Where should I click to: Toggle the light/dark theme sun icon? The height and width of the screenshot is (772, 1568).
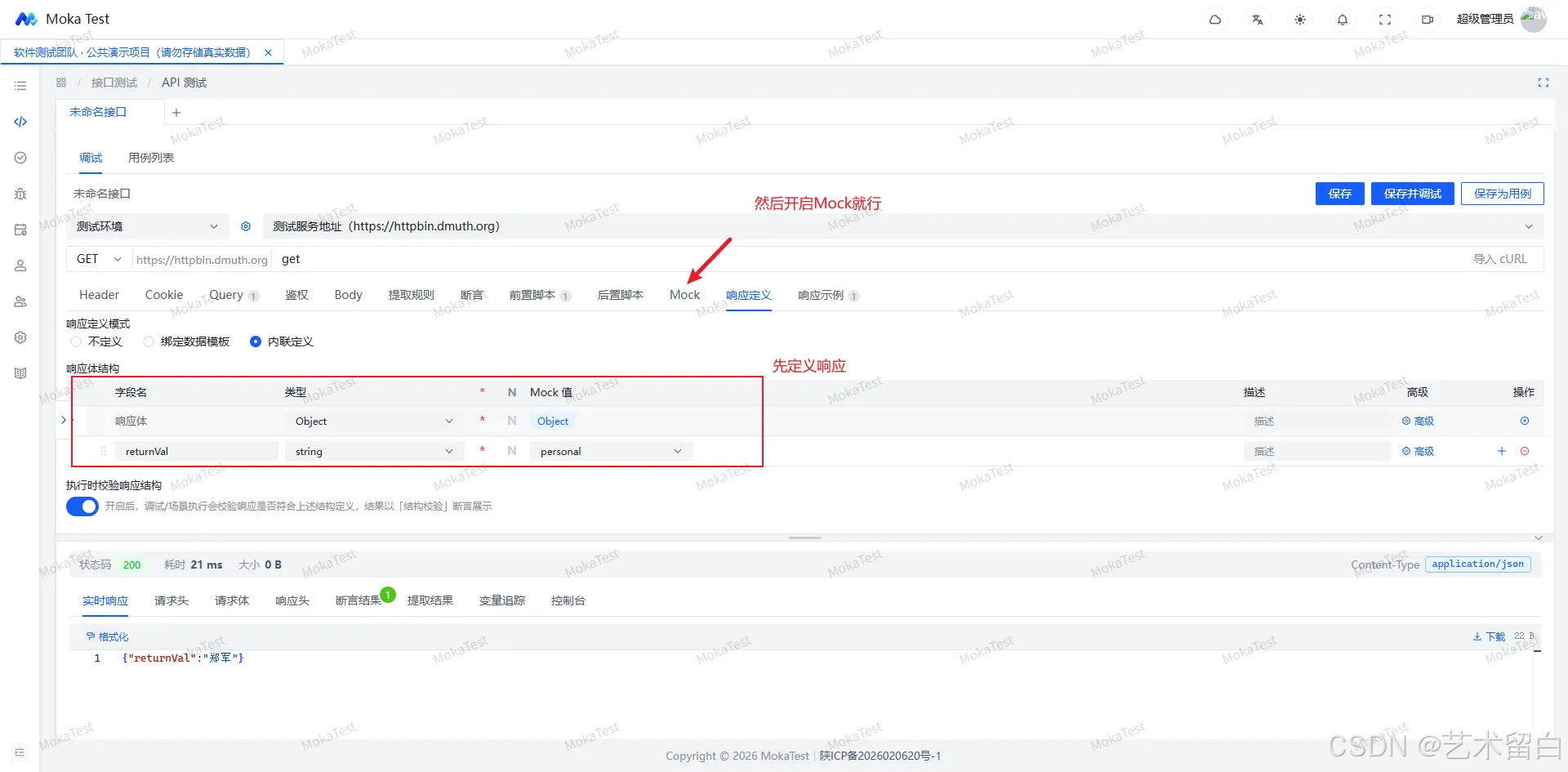(x=1300, y=20)
